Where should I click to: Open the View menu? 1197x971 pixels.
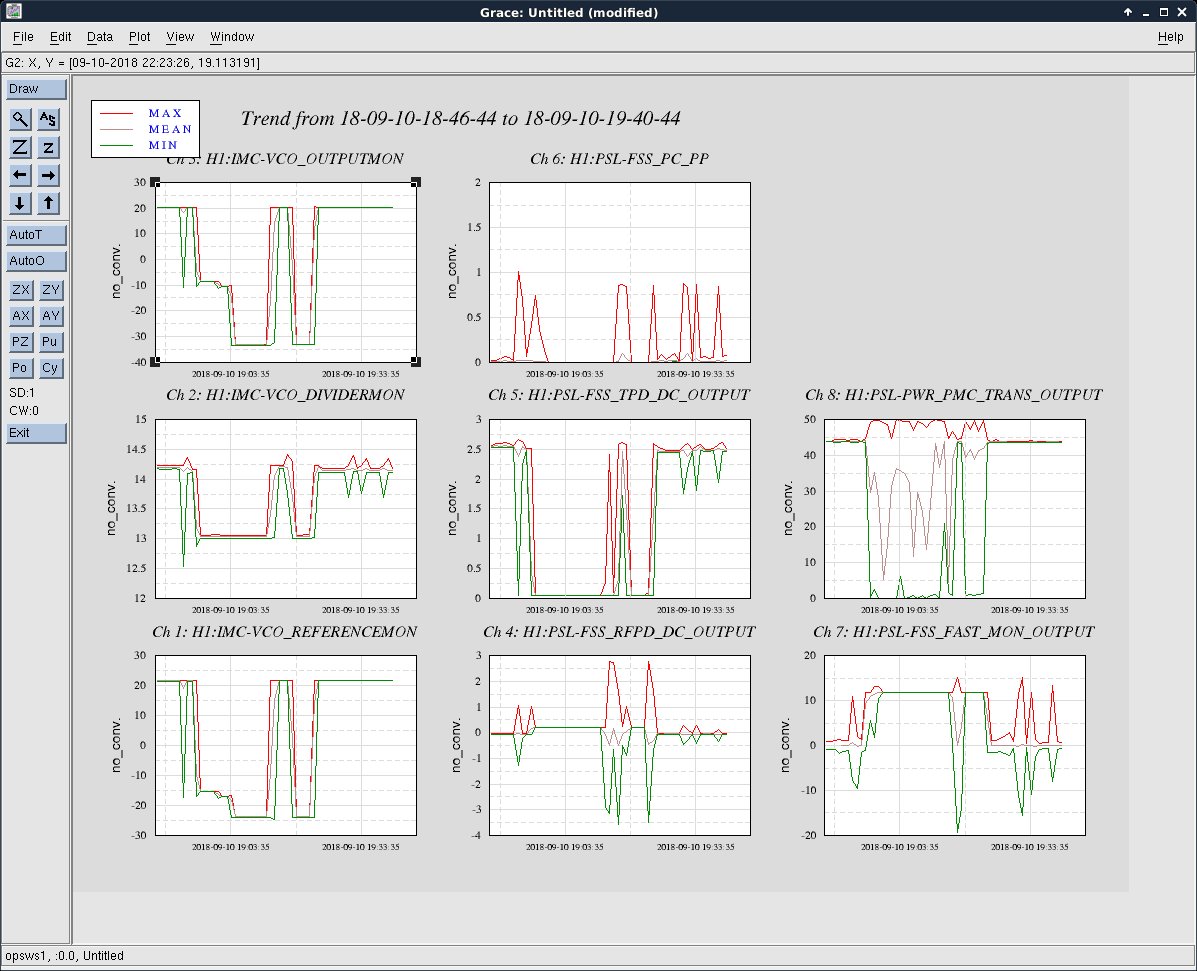click(180, 37)
